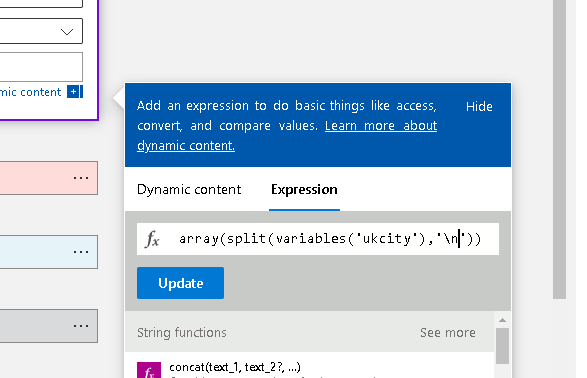Click the main page vertical scrollbar
Screen dimensions: 587x378
[559, 150]
